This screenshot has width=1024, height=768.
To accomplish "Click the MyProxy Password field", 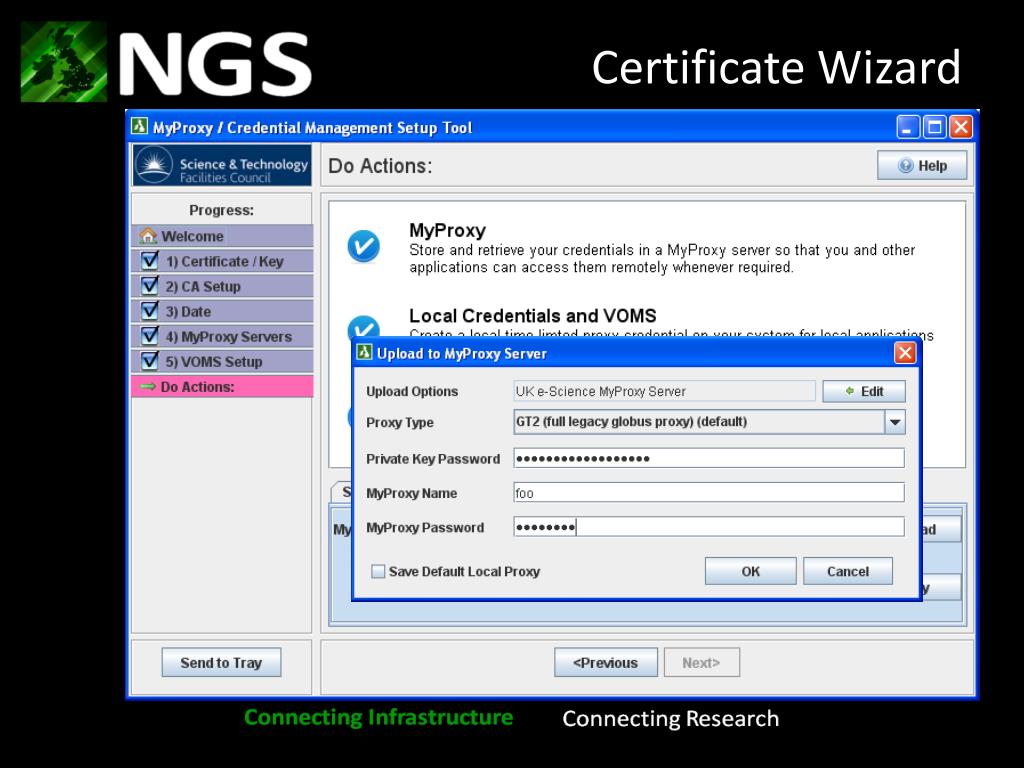I will point(709,526).
